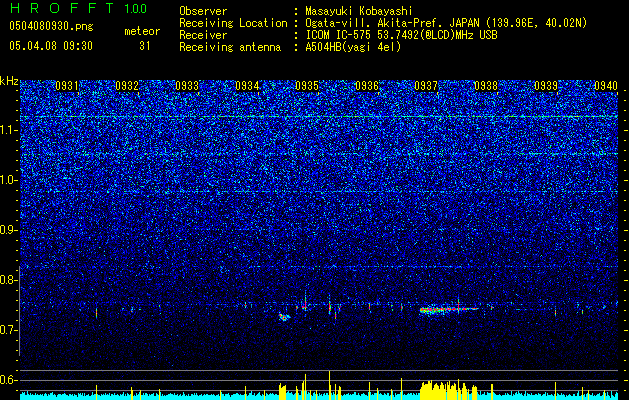Click the HROFFT 1.0.0 title text
Image resolution: width=629 pixels, height=400 pixels.
(x=78, y=8)
